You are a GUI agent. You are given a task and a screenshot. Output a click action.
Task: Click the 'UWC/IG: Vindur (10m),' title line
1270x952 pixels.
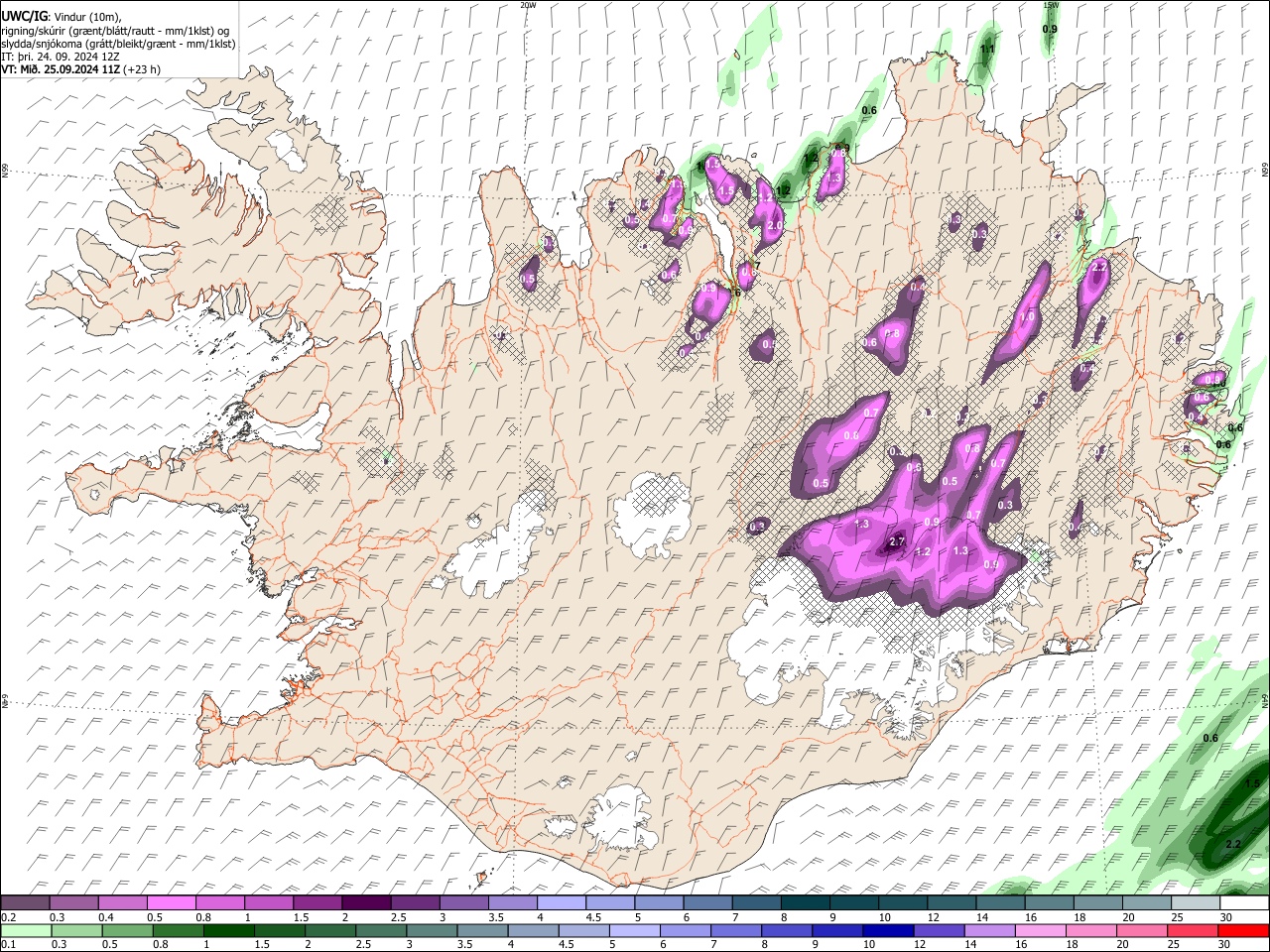click(x=62, y=17)
